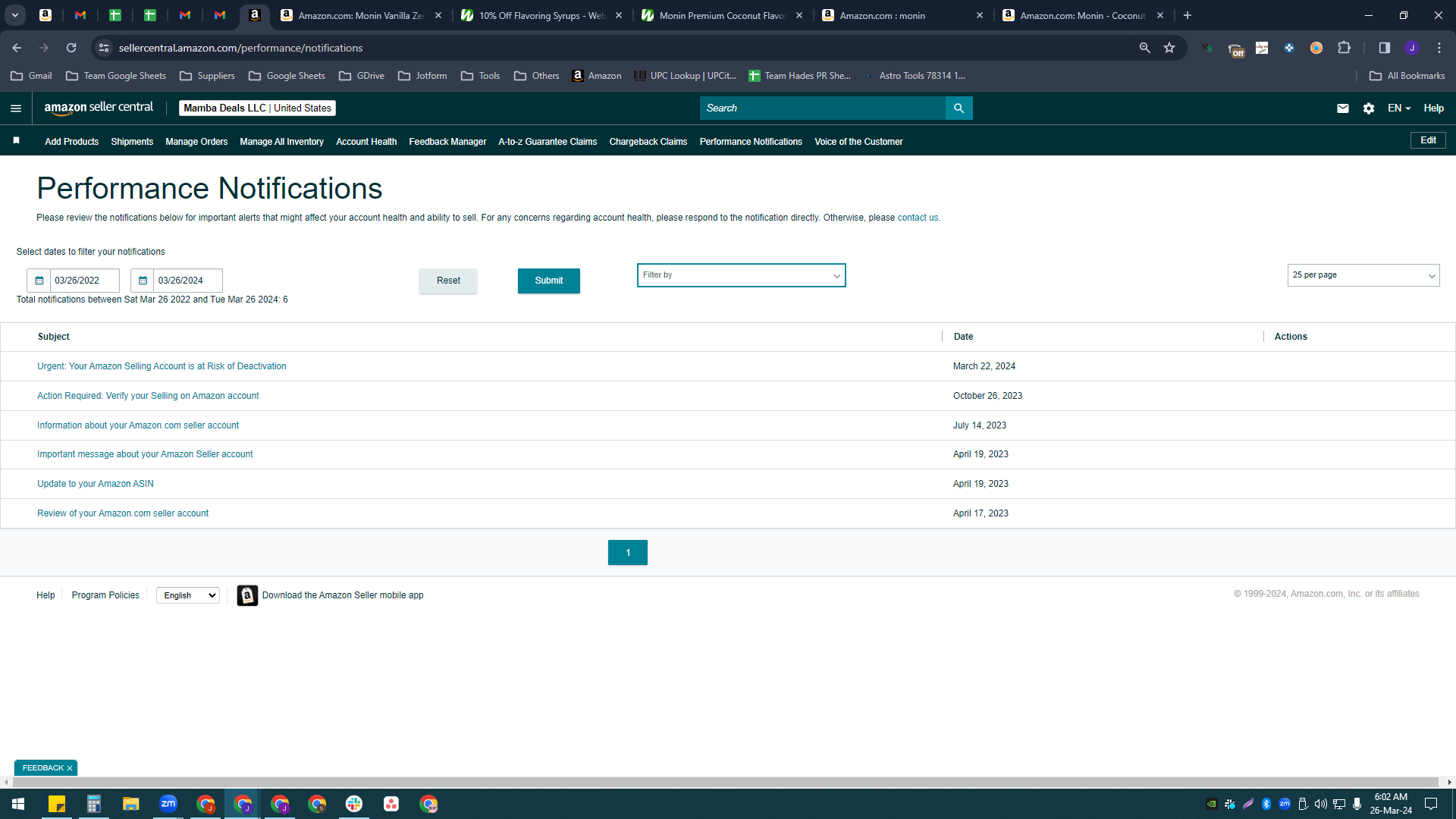Open Add Products menu item
This screenshot has width=1456, height=819.
pos(71,142)
